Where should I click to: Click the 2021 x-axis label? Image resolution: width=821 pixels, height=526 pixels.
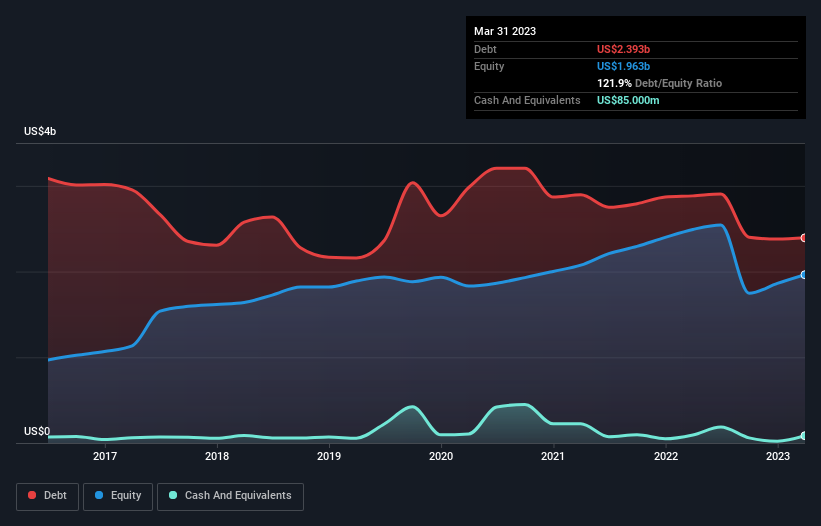click(553, 456)
